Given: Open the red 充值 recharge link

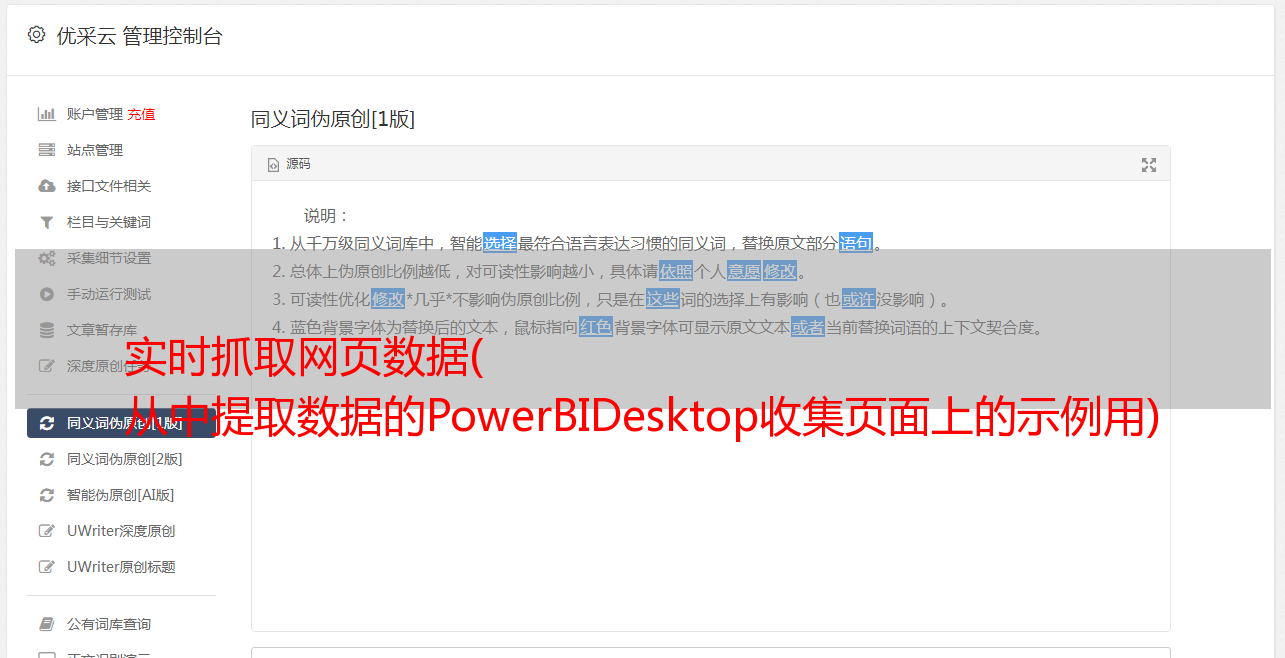Looking at the screenshot, I should 141,114.
